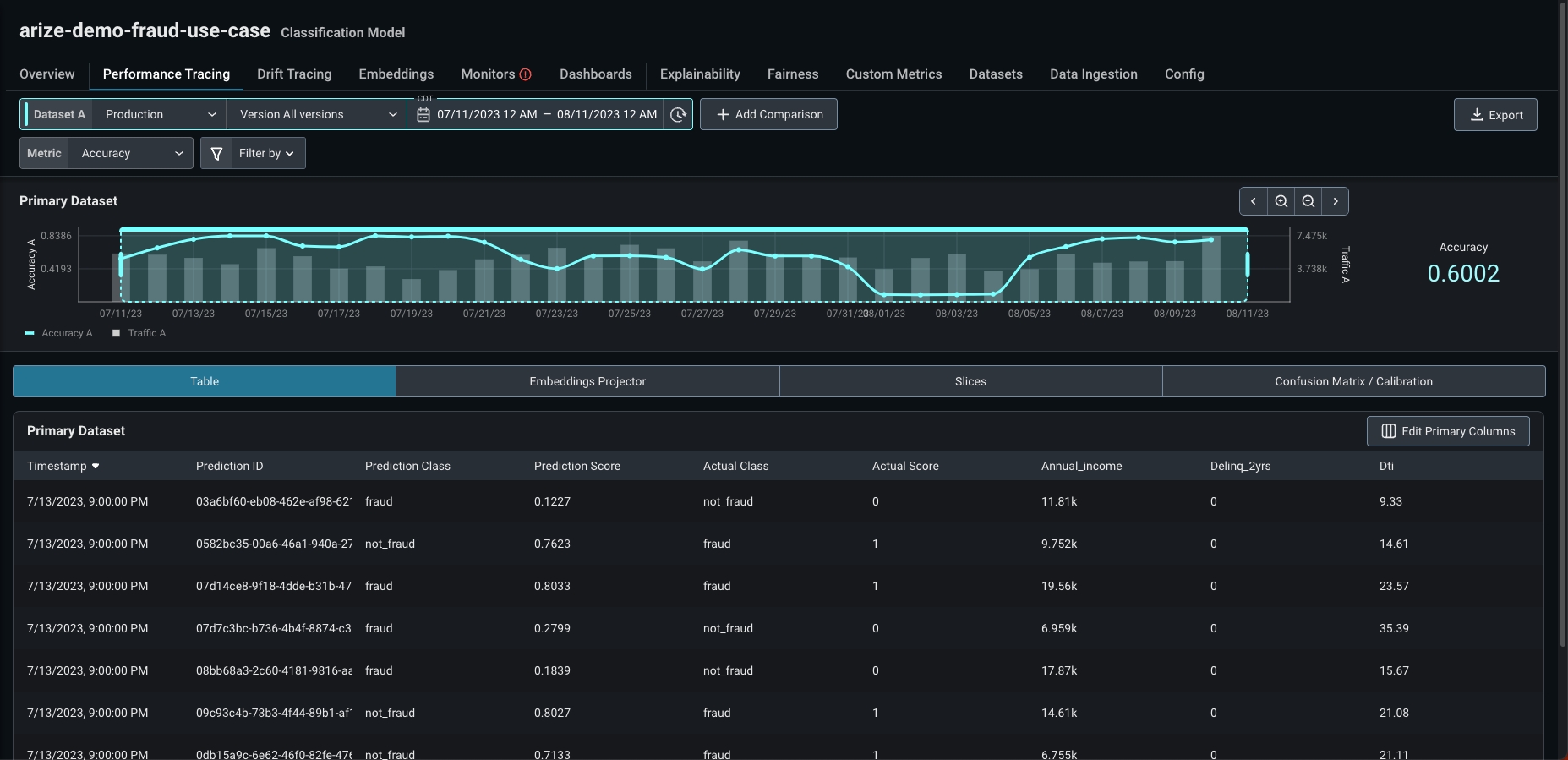The width and height of the screenshot is (1568, 760).
Task: Click the end date 08/11/2023 12 AM
Action: click(607, 114)
